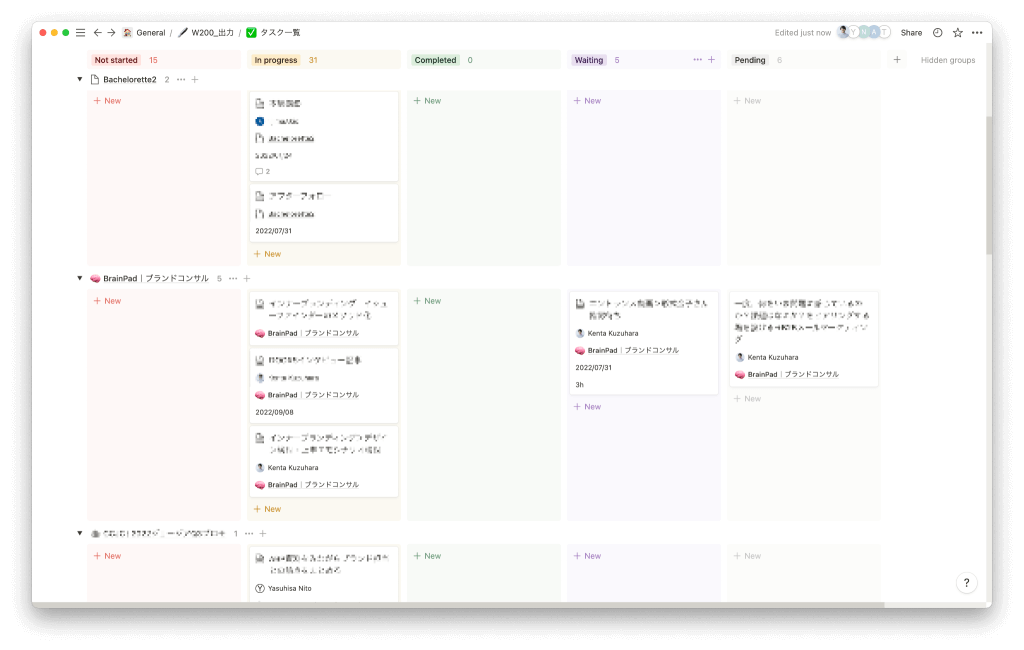Open the タスク一覧 breadcrumb
This screenshot has width=1024, height=650.
pos(274,33)
